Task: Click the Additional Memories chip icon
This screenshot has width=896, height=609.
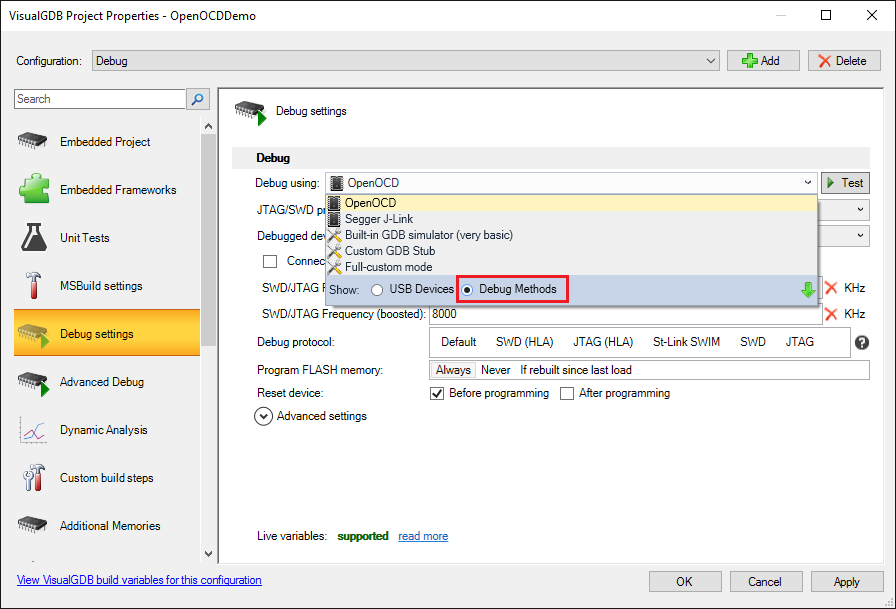Action: [x=33, y=524]
